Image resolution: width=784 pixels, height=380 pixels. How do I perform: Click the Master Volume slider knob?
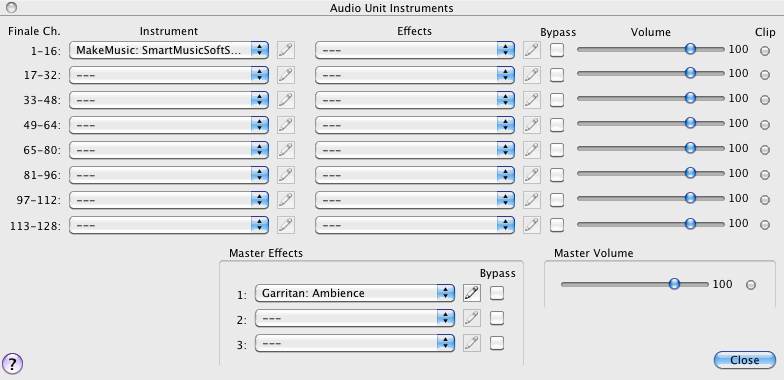coord(674,284)
